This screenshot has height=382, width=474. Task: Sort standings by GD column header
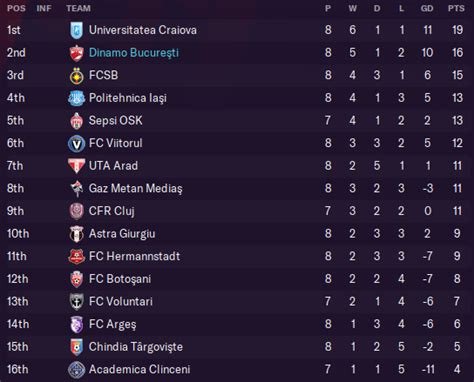[x=427, y=8]
